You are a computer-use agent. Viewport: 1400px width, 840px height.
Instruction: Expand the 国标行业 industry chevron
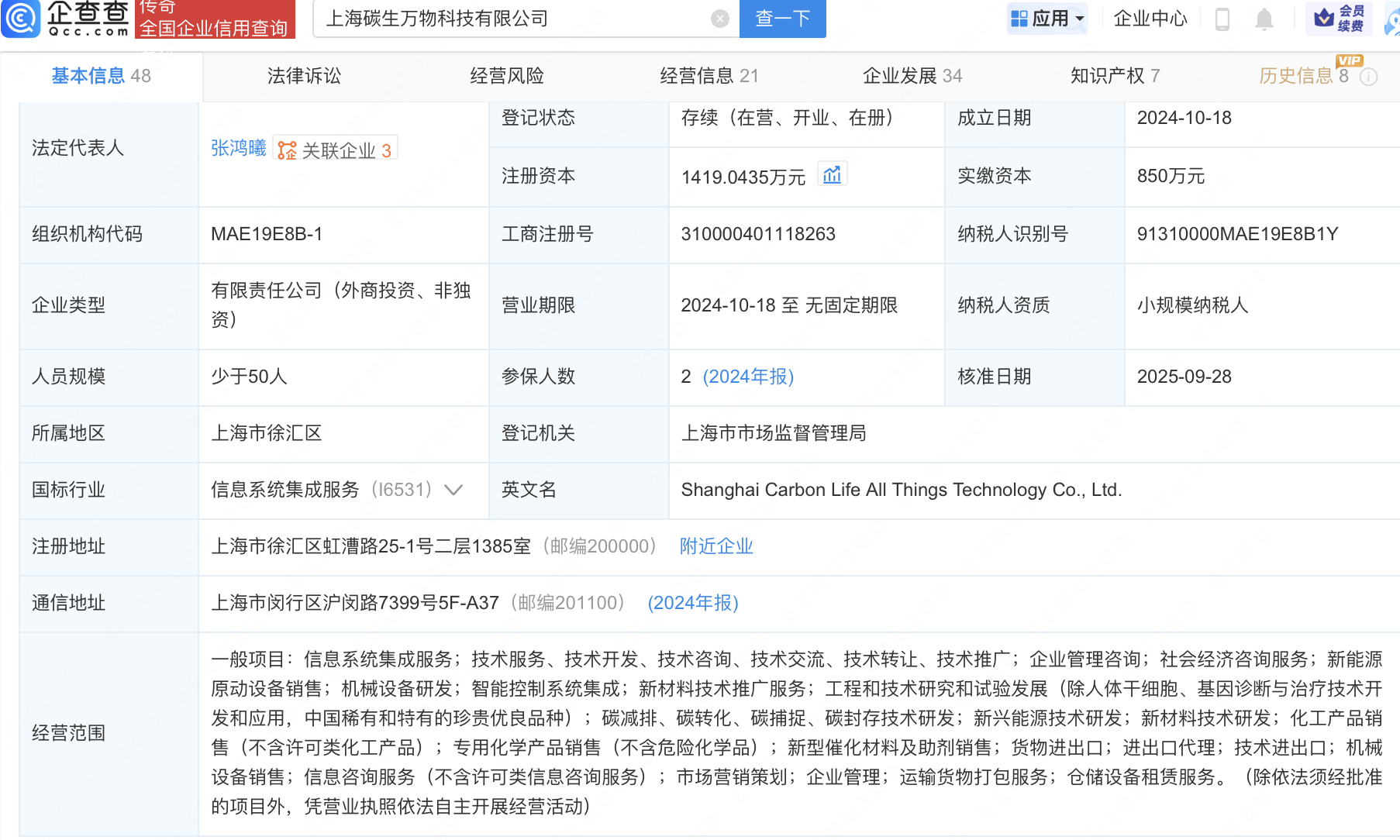pyautogui.click(x=453, y=490)
